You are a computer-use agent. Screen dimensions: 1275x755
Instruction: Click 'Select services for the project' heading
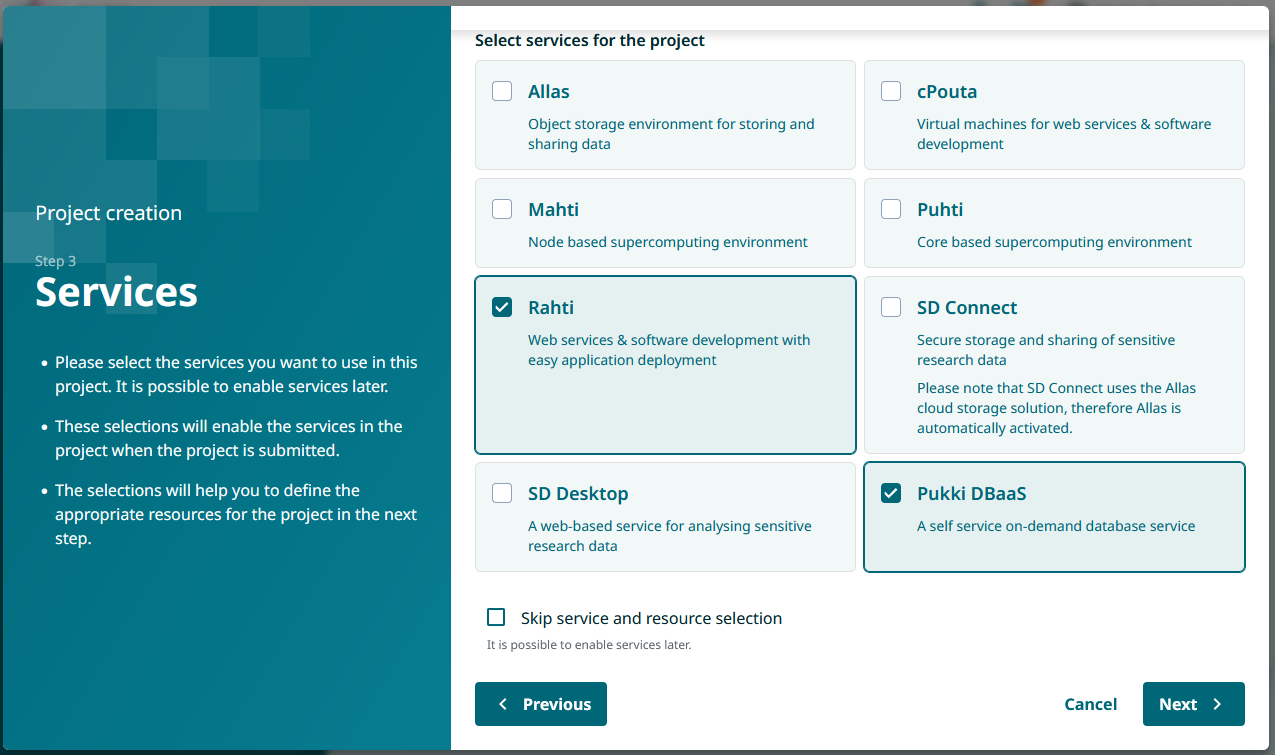coord(590,40)
